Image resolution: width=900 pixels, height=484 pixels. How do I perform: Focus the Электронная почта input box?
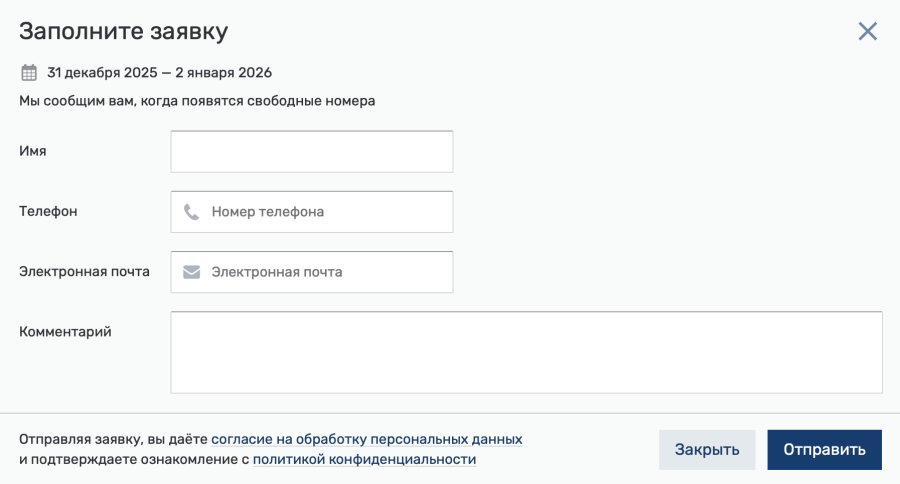[312, 272]
